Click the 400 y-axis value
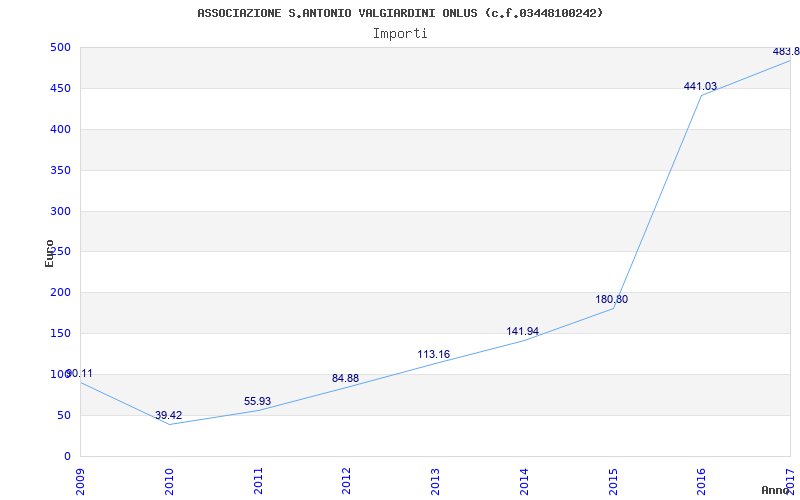 pyautogui.click(x=59, y=130)
